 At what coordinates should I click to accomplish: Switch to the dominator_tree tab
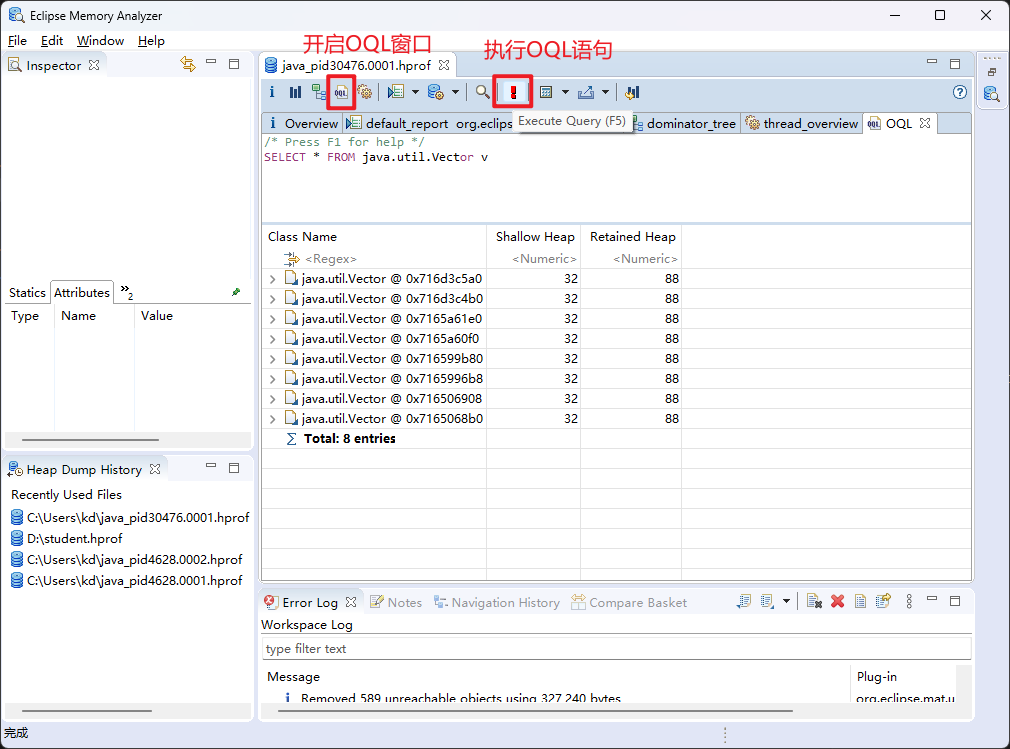tap(686, 123)
